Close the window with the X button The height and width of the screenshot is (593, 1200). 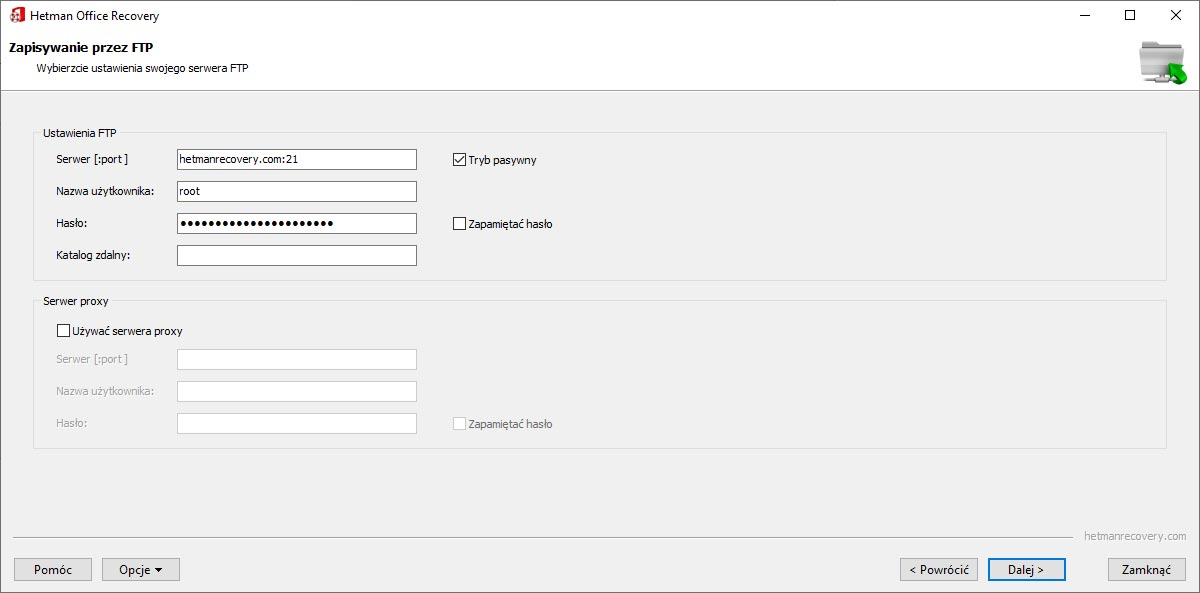tap(1176, 15)
